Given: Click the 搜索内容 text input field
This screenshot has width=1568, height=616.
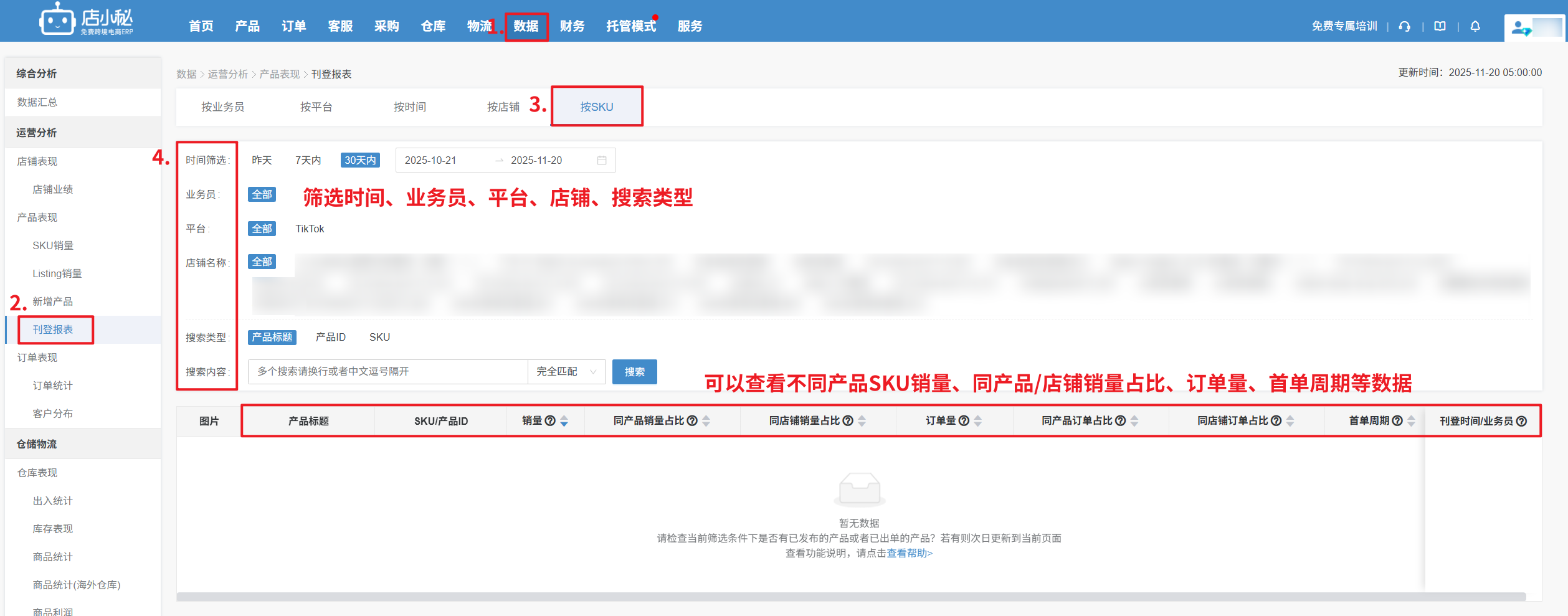Looking at the screenshot, I should point(387,372).
